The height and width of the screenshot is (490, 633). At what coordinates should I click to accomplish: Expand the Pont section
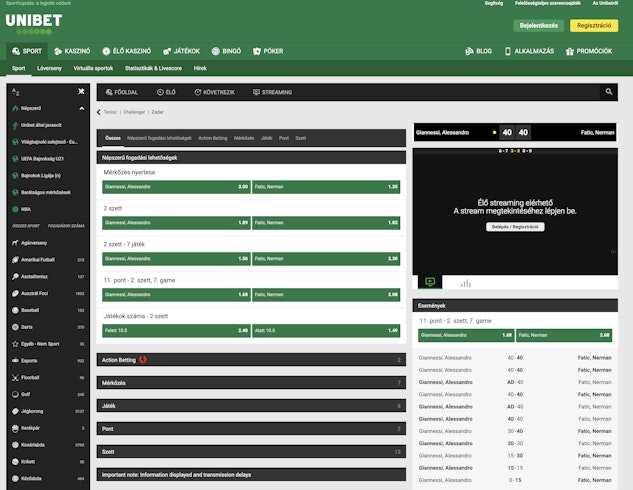251,429
